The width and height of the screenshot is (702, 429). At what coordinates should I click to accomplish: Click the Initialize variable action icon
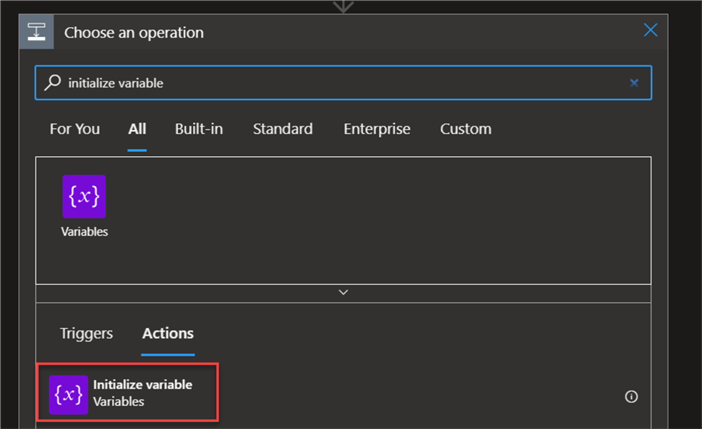pyautogui.click(x=69, y=395)
